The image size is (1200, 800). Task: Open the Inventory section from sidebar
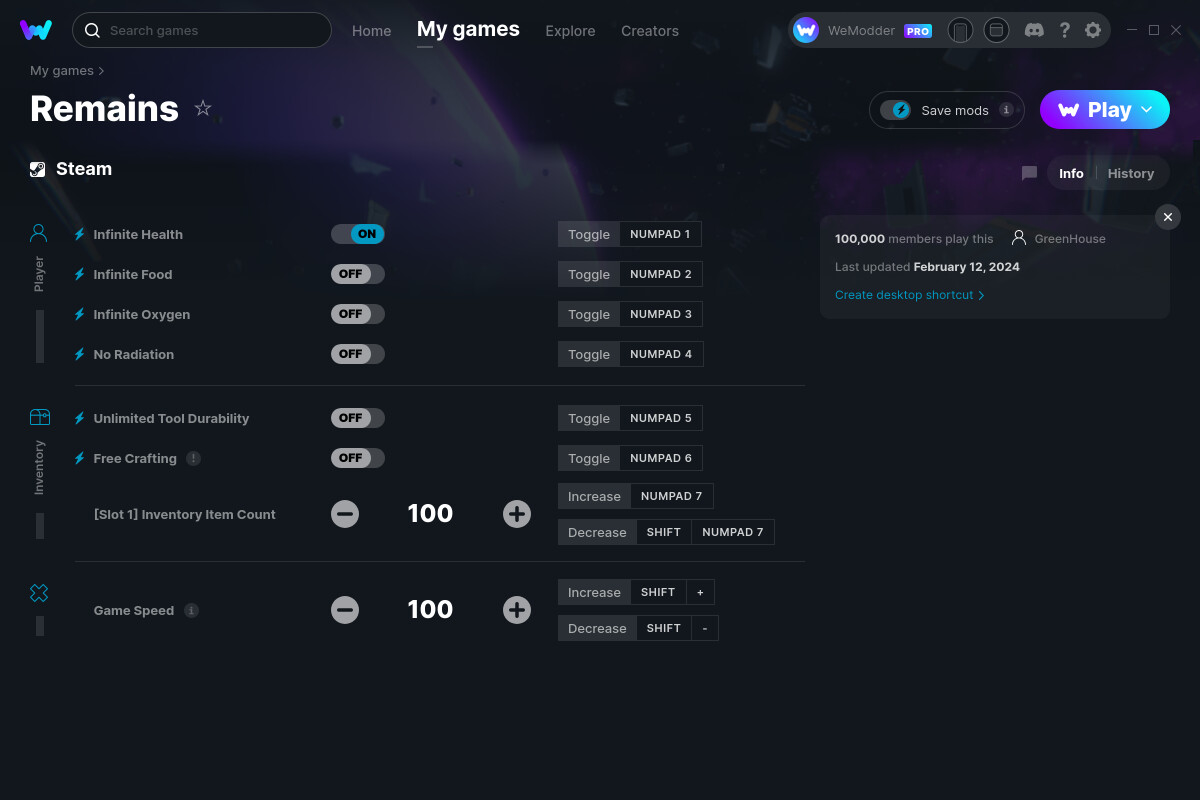tap(39, 415)
